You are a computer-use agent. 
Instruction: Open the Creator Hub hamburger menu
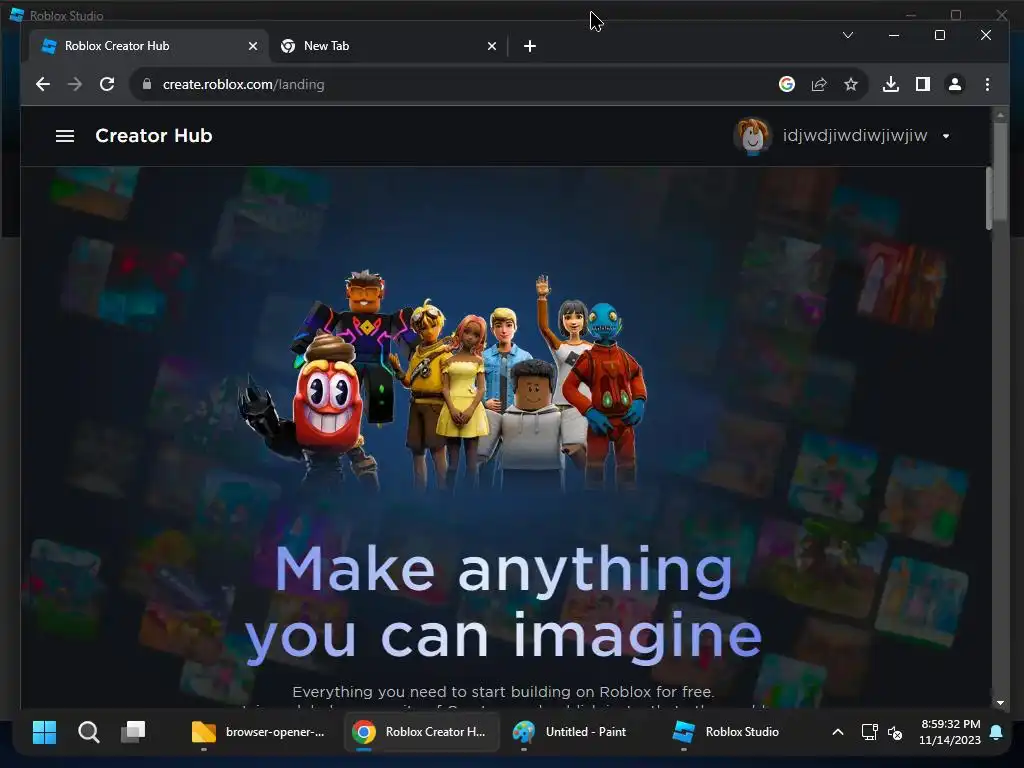[65, 136]
